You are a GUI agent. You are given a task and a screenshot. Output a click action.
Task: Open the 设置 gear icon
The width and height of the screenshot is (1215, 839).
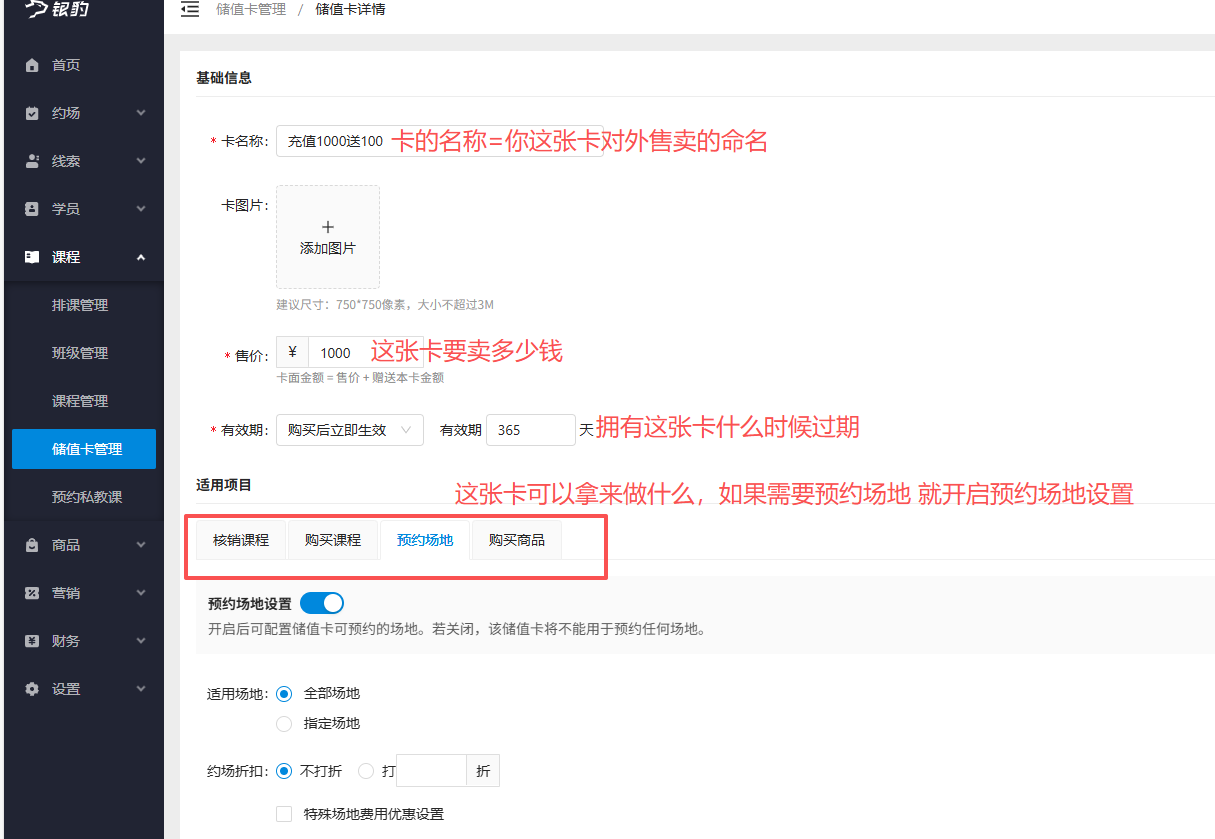[x=33, y=688]
